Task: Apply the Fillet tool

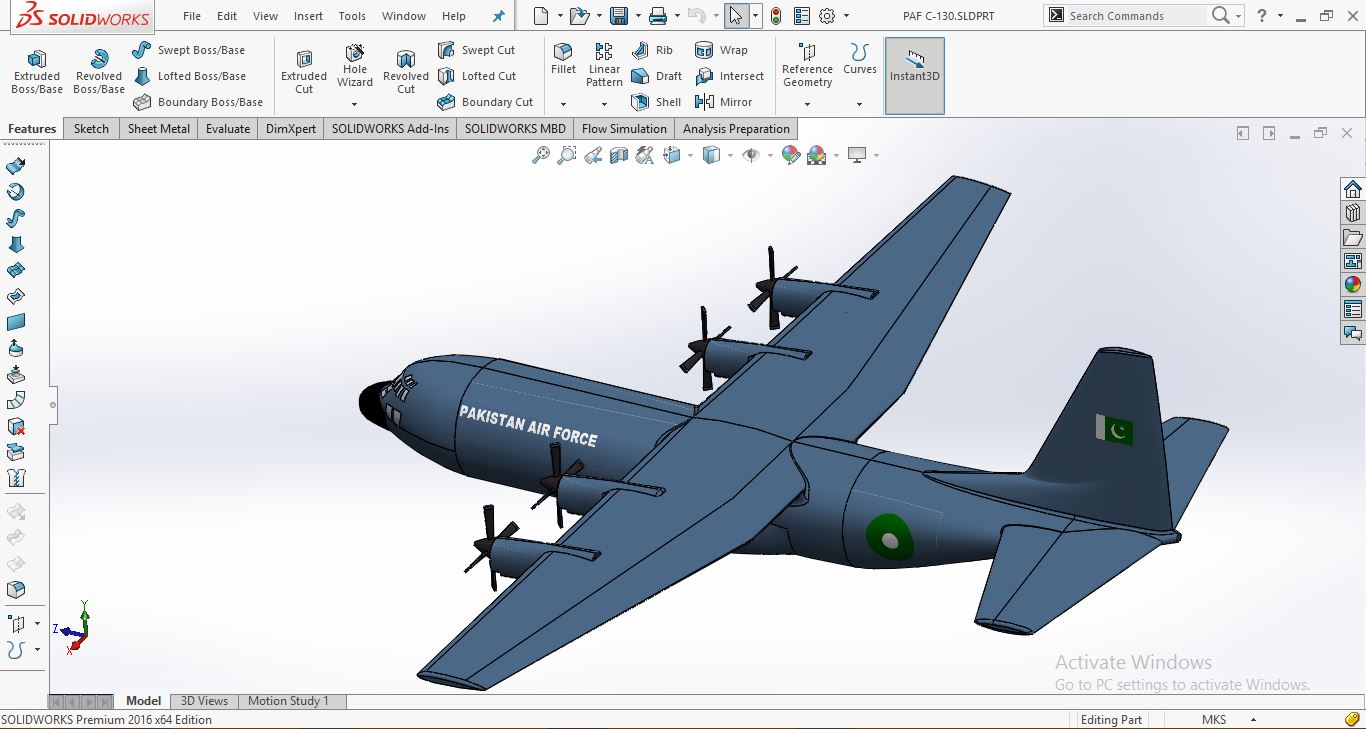Action: pos(563,59)
